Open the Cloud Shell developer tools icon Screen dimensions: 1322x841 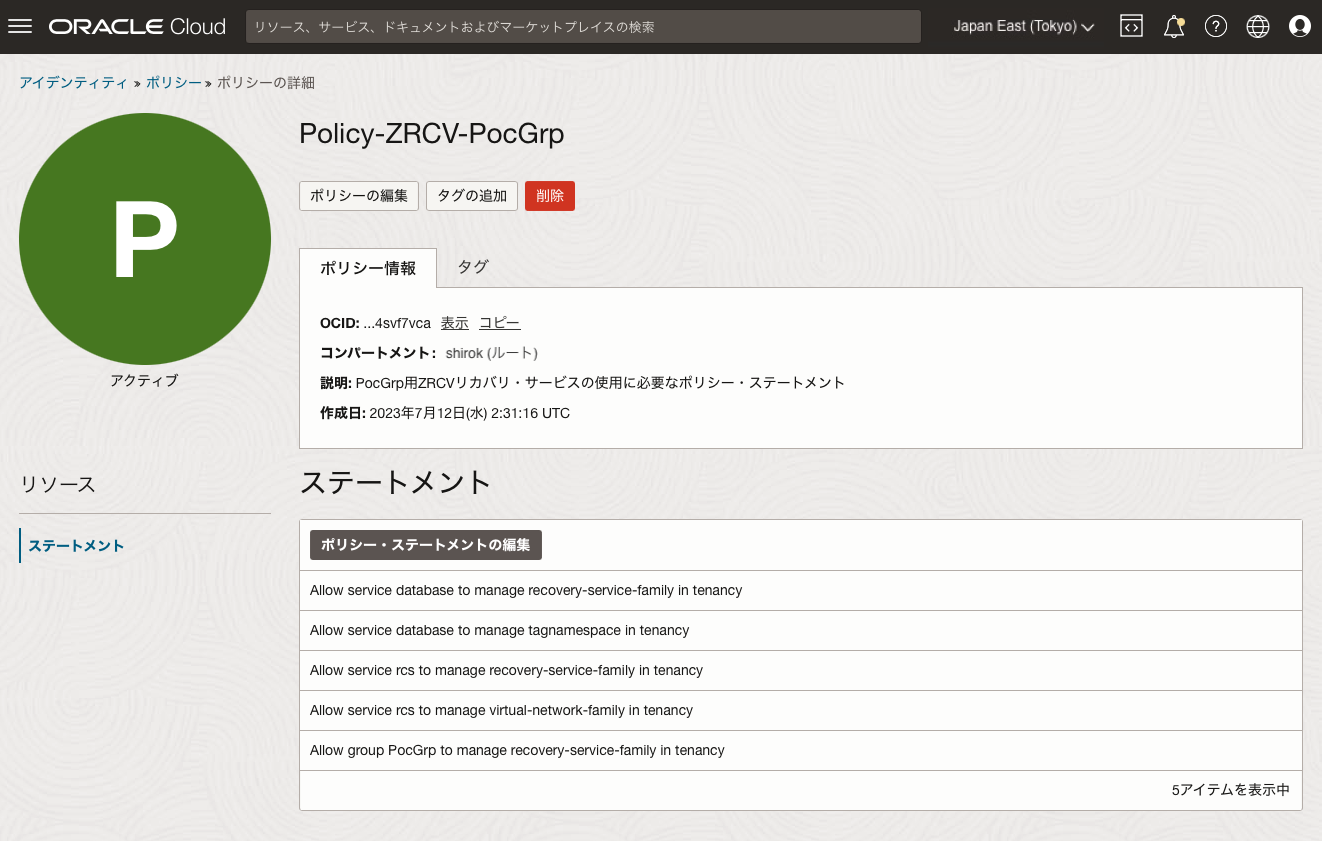pos(1131,27)
